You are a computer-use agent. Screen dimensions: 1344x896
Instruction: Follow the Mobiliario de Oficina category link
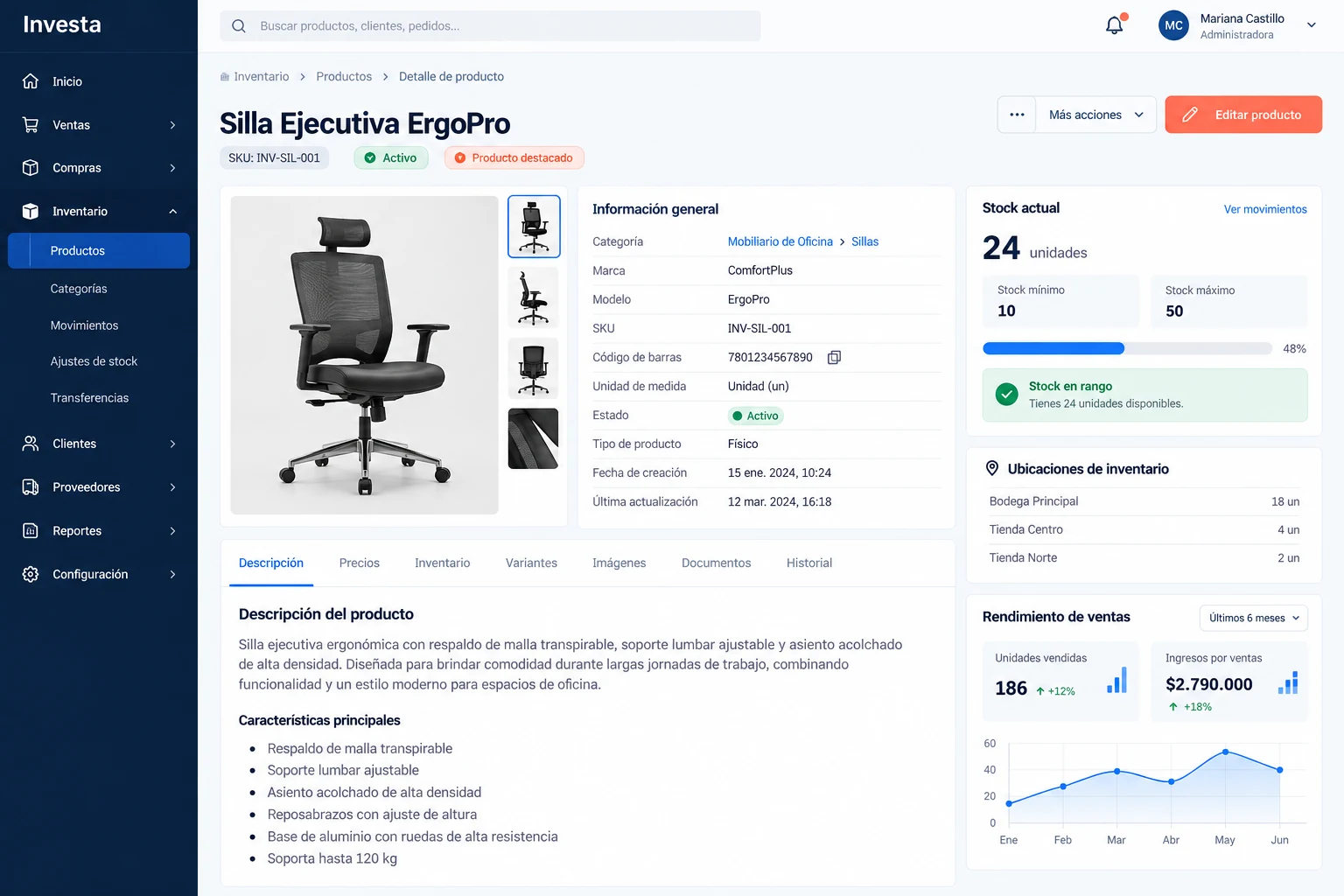[780, 241]
